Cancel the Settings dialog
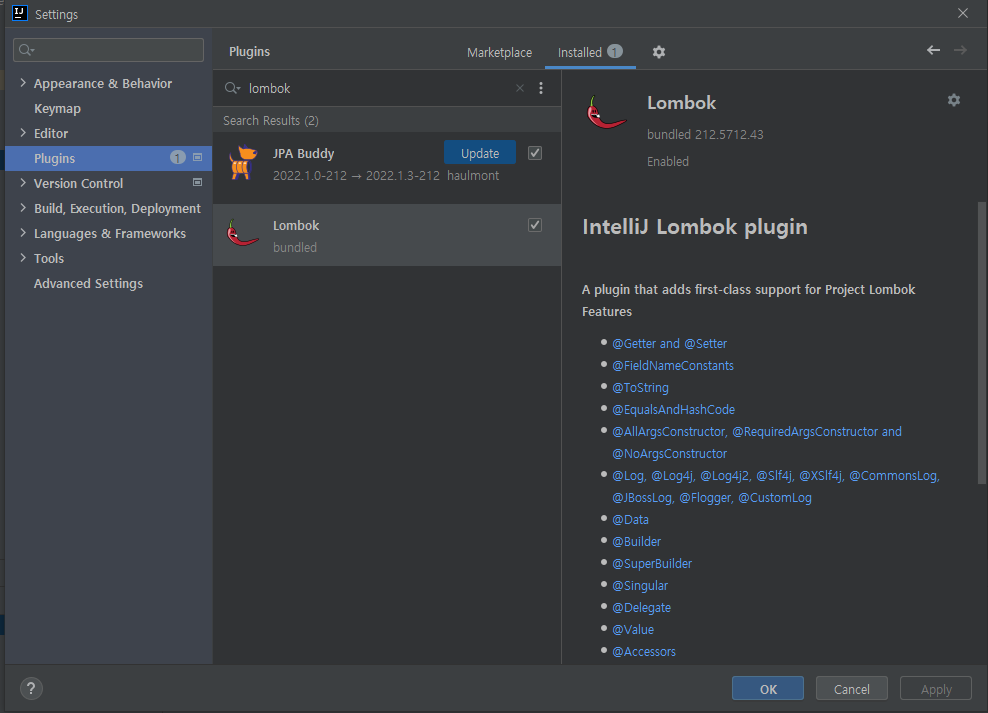This screenshot has width=988, height=713. (x=851, y=688)
